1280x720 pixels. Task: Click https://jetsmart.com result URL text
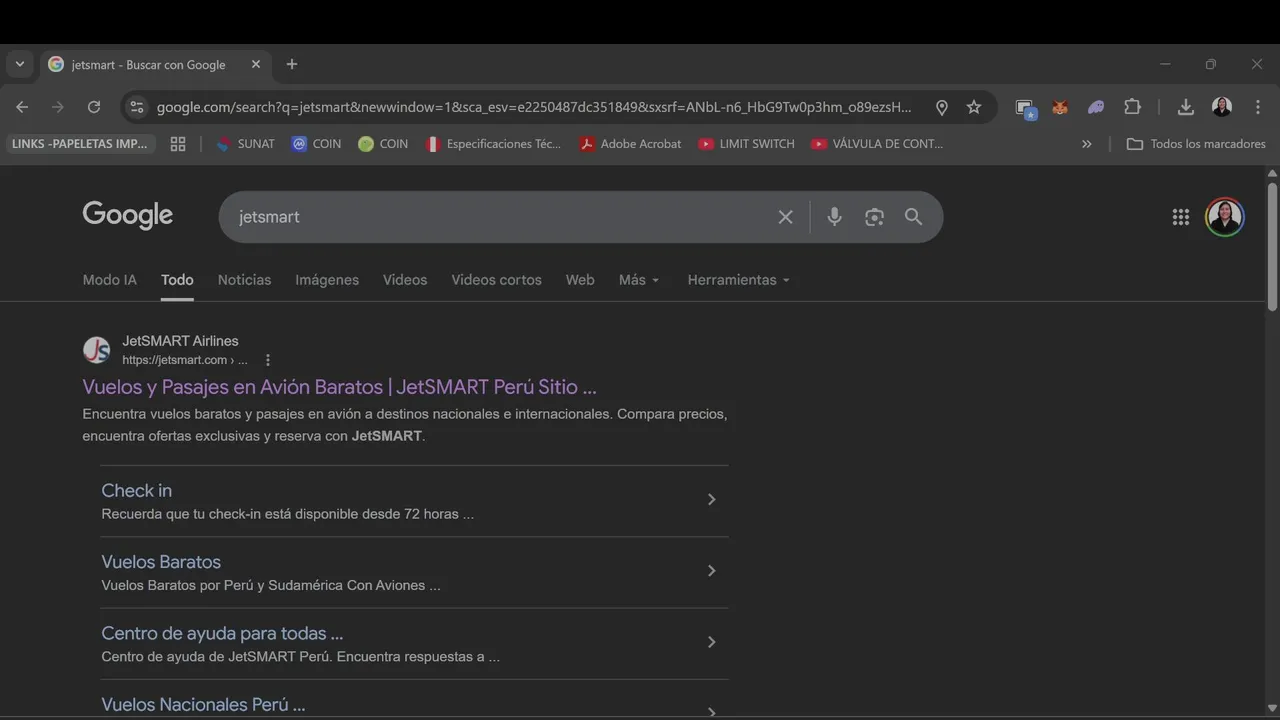click(185, 360)
